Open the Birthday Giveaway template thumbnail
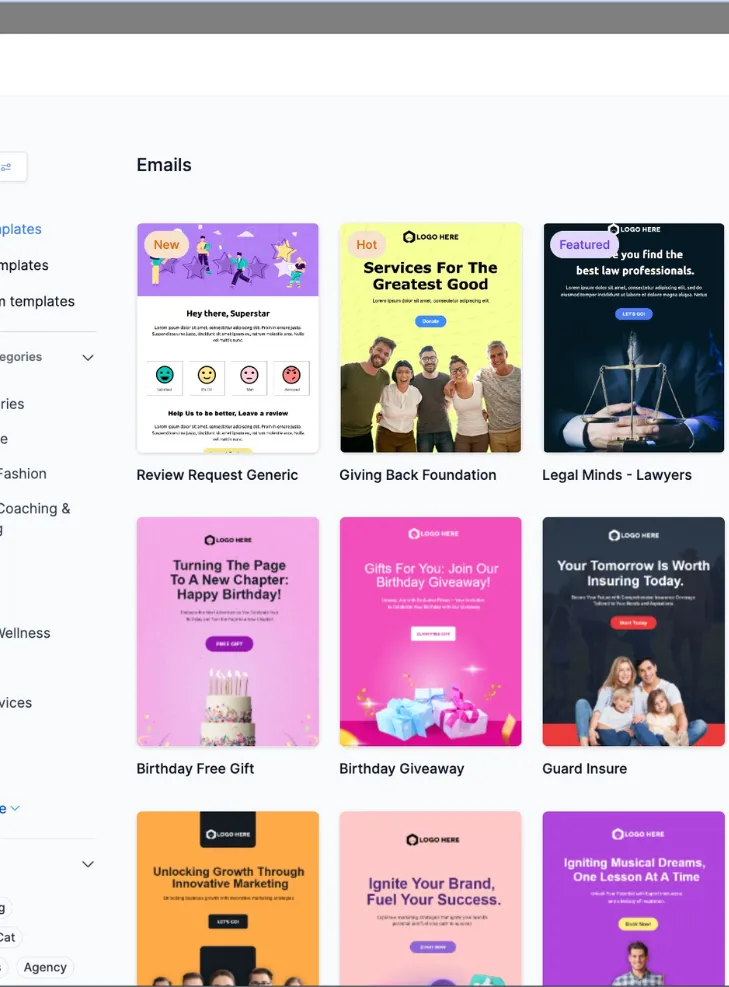Viewport: 729px width, 987px height. tap(431, 632)
